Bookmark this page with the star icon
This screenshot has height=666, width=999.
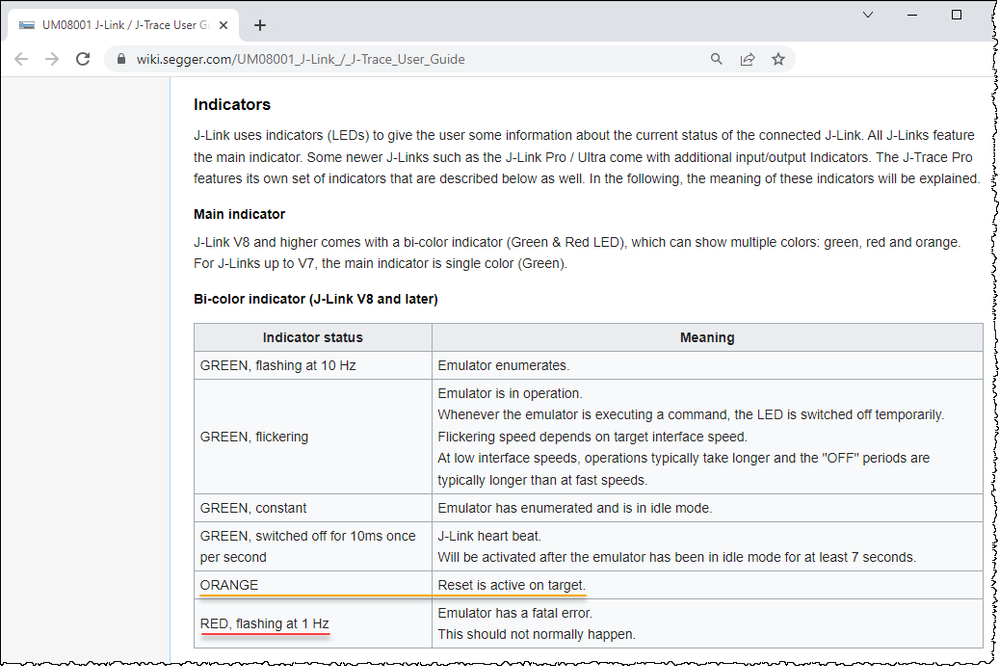pos(778,59)
